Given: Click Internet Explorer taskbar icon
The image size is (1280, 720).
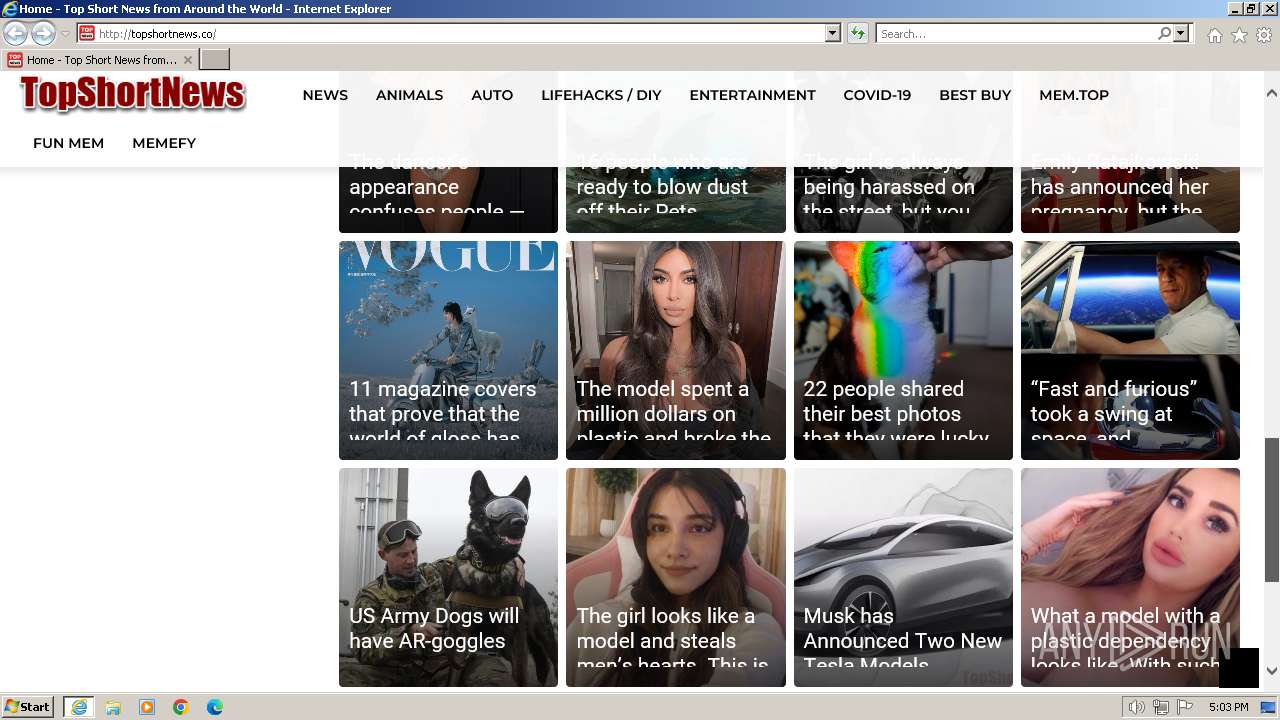Looking at the screenshot, I should [78, 707].
